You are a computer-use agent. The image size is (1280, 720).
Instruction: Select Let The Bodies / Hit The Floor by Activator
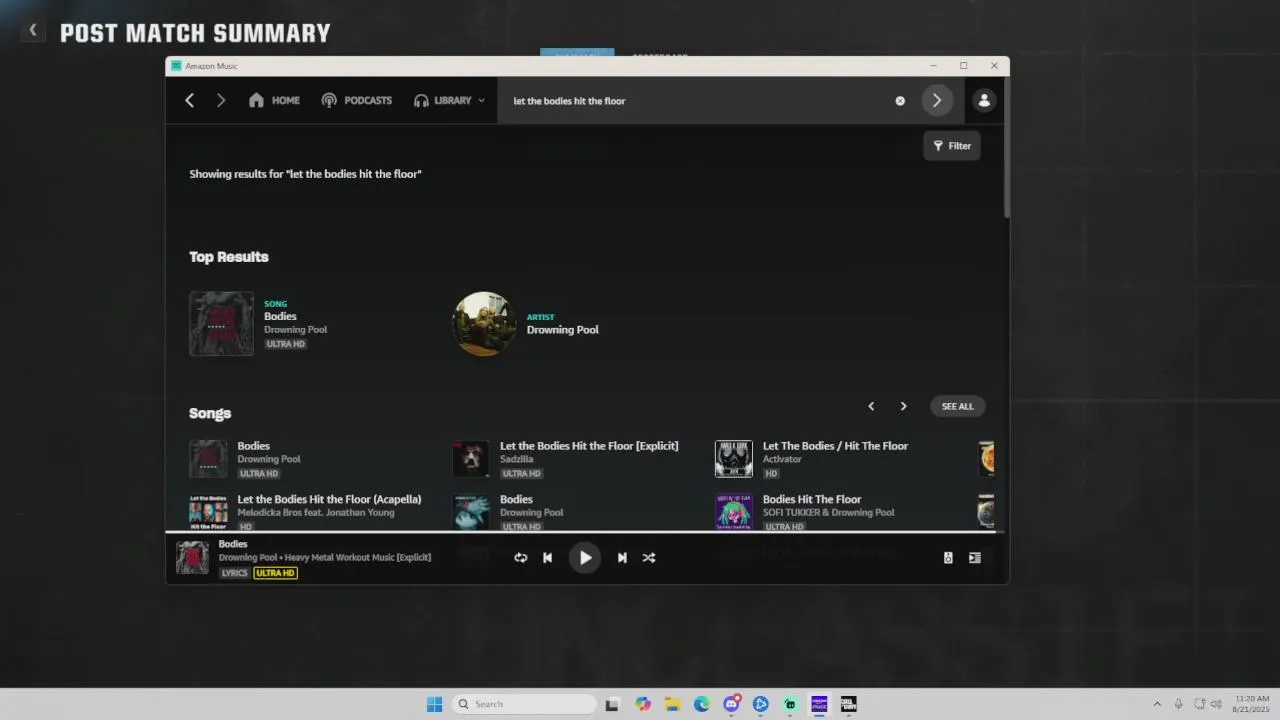pos(835,446)
